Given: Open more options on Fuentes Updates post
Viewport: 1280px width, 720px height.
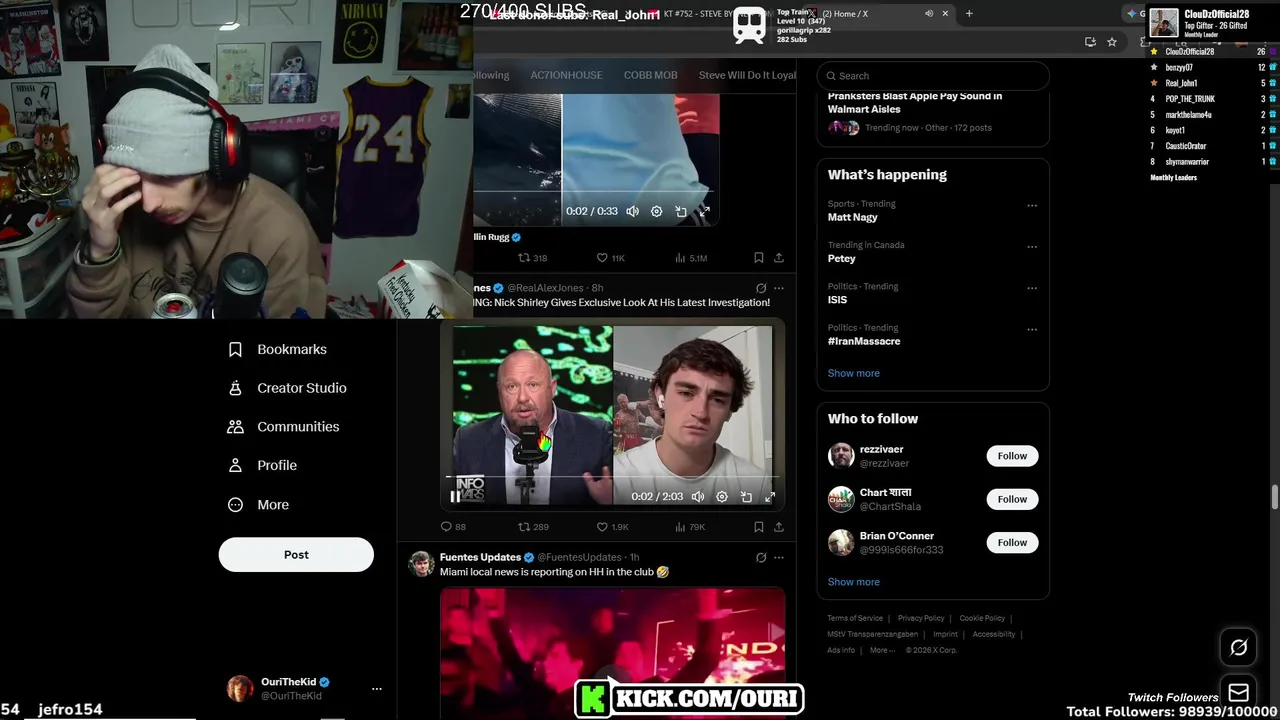Looking at the screenshot, I should [x=779, y=558].
